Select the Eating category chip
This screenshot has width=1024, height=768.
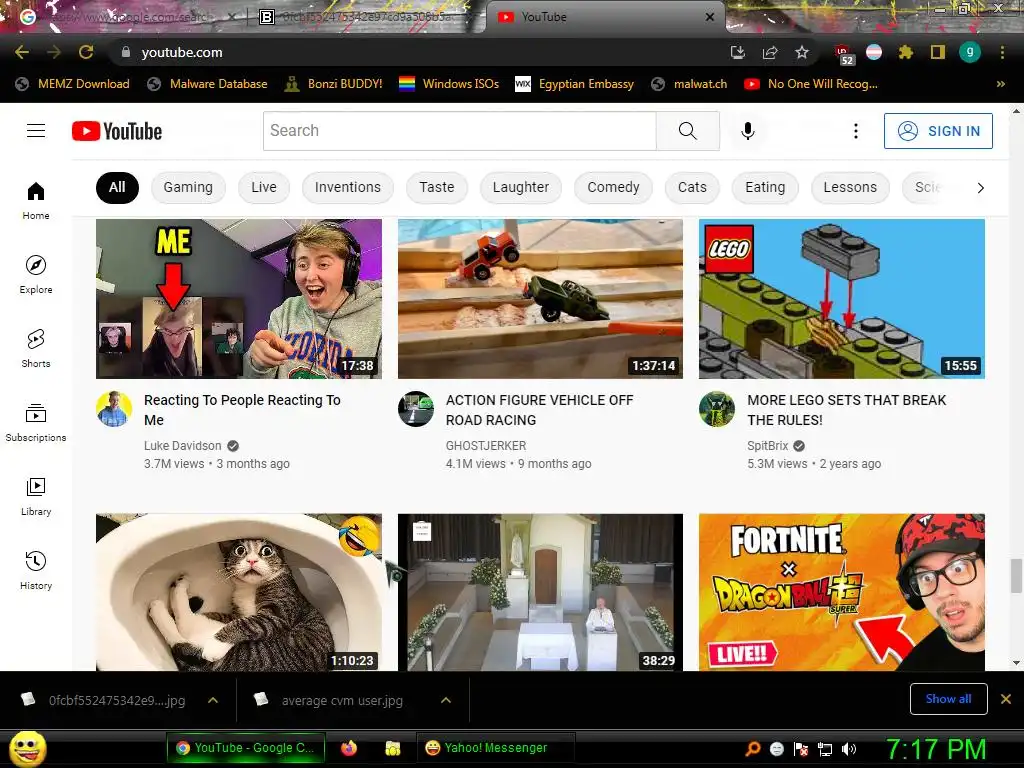(765, 187)
